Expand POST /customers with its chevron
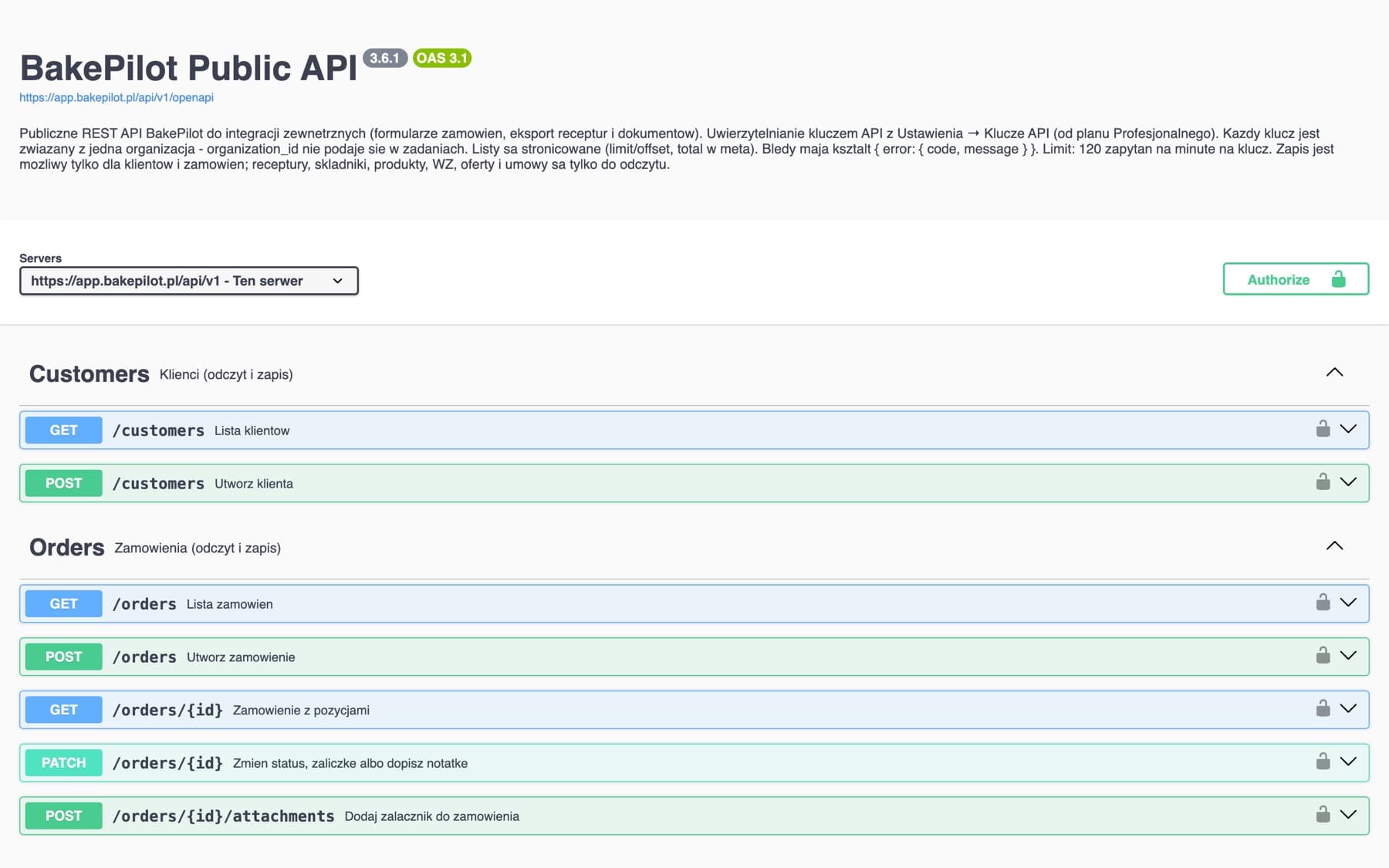Image resolution: width=1389 pixels, height=868 pixels. point(1348,482)
